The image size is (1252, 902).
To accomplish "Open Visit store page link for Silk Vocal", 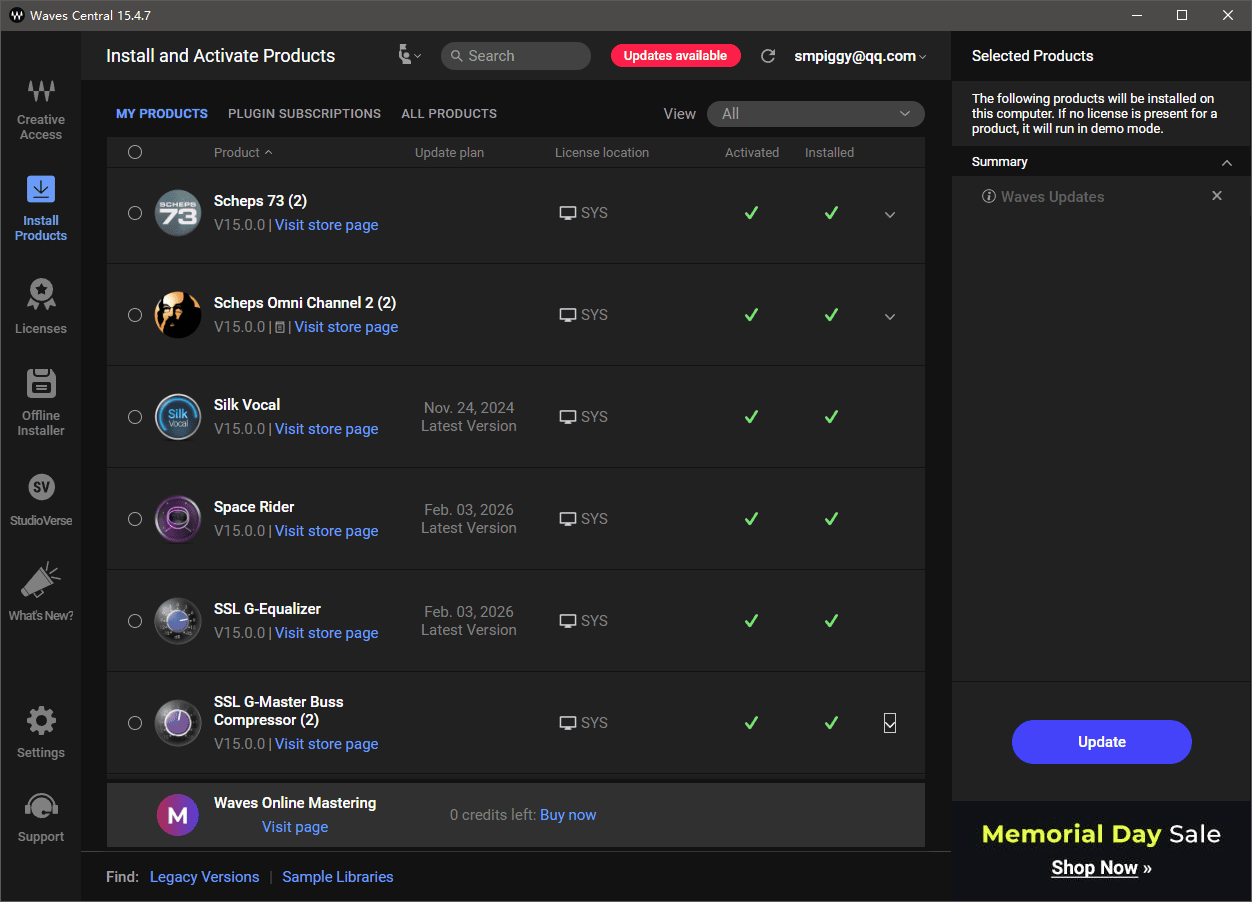I will [x=327, y=429].
